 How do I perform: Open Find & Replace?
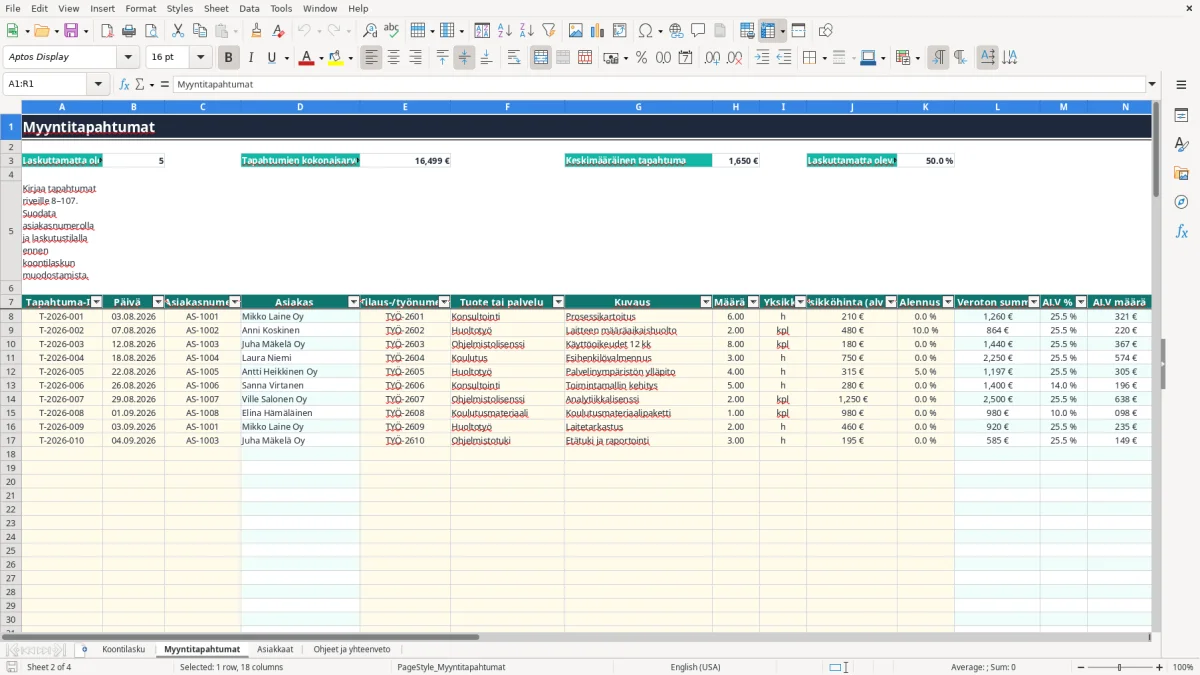coord(370,31)
